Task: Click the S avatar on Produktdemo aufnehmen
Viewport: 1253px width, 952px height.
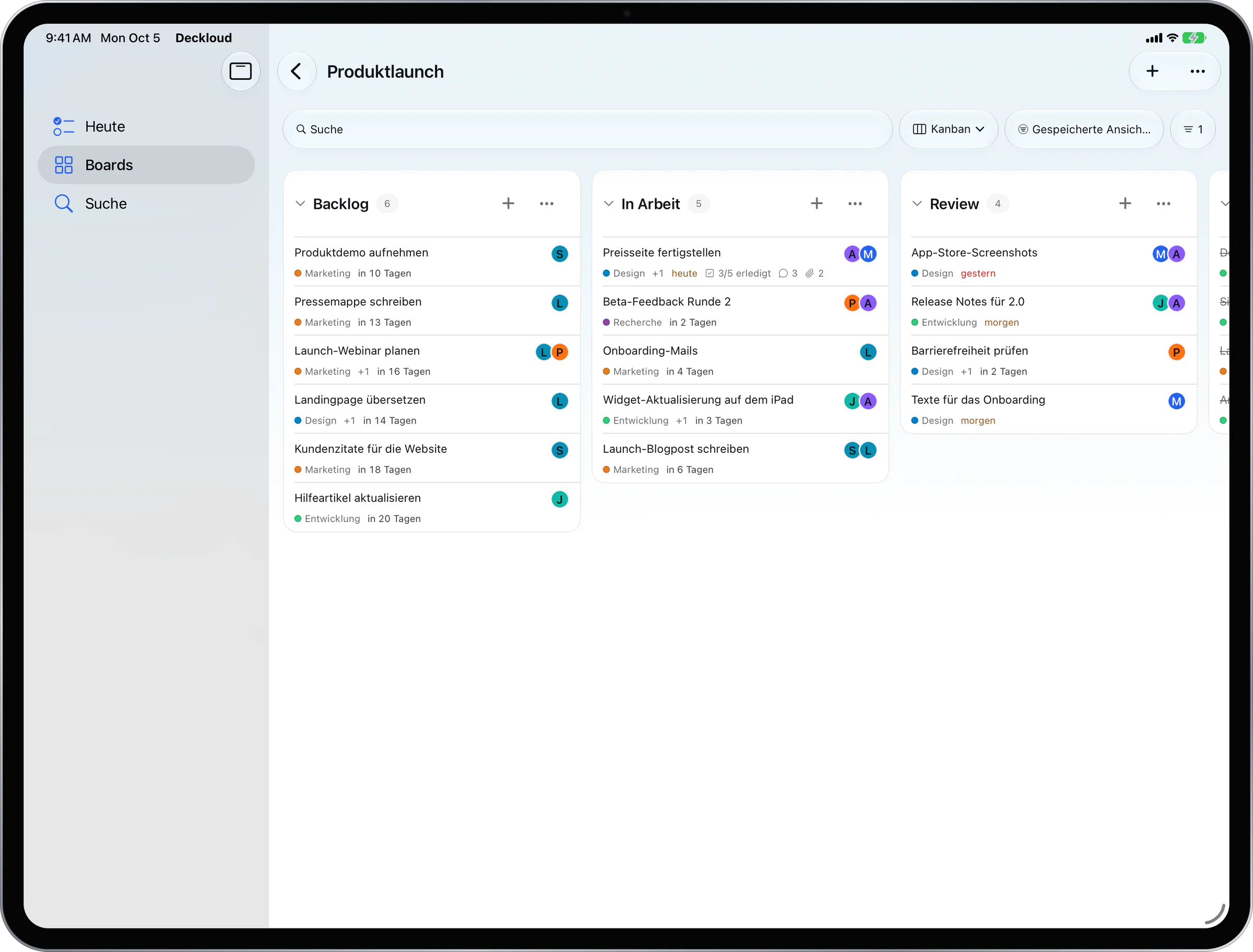Action: 560,254
